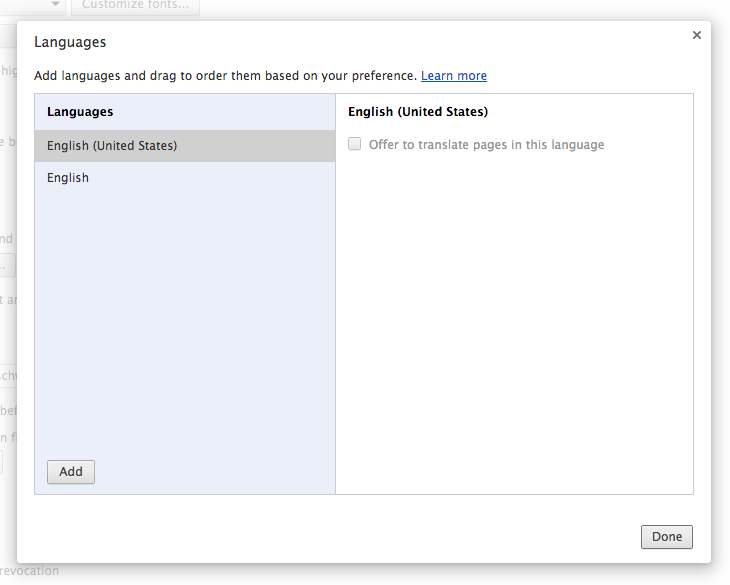Click the "English (United States)" heading in right pane
This screenshot has height=585, width=730.
pyautogui.click(x=418, y=112)
